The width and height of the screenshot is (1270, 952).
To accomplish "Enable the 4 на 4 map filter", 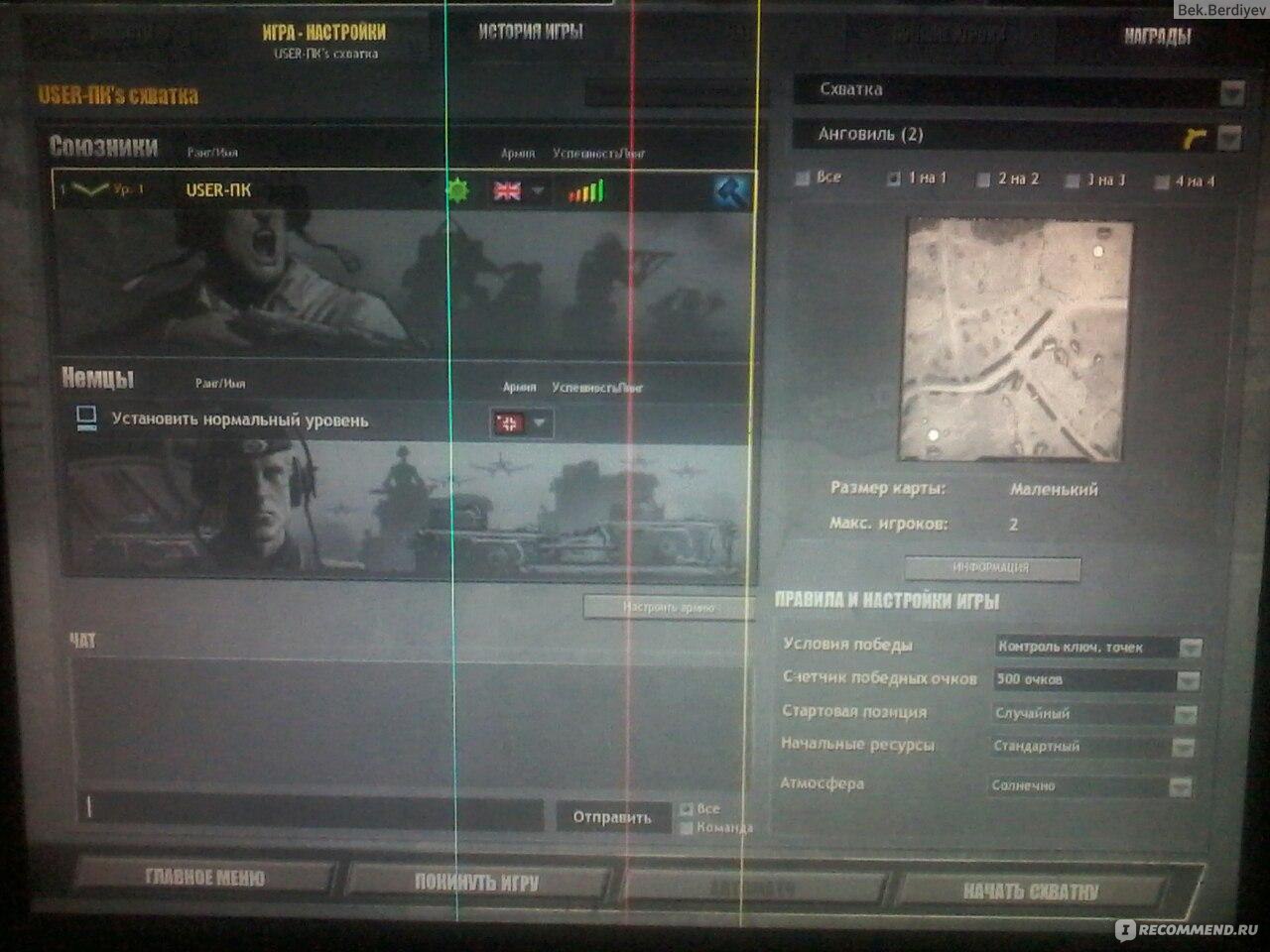I will click(x=1161, y=182).
